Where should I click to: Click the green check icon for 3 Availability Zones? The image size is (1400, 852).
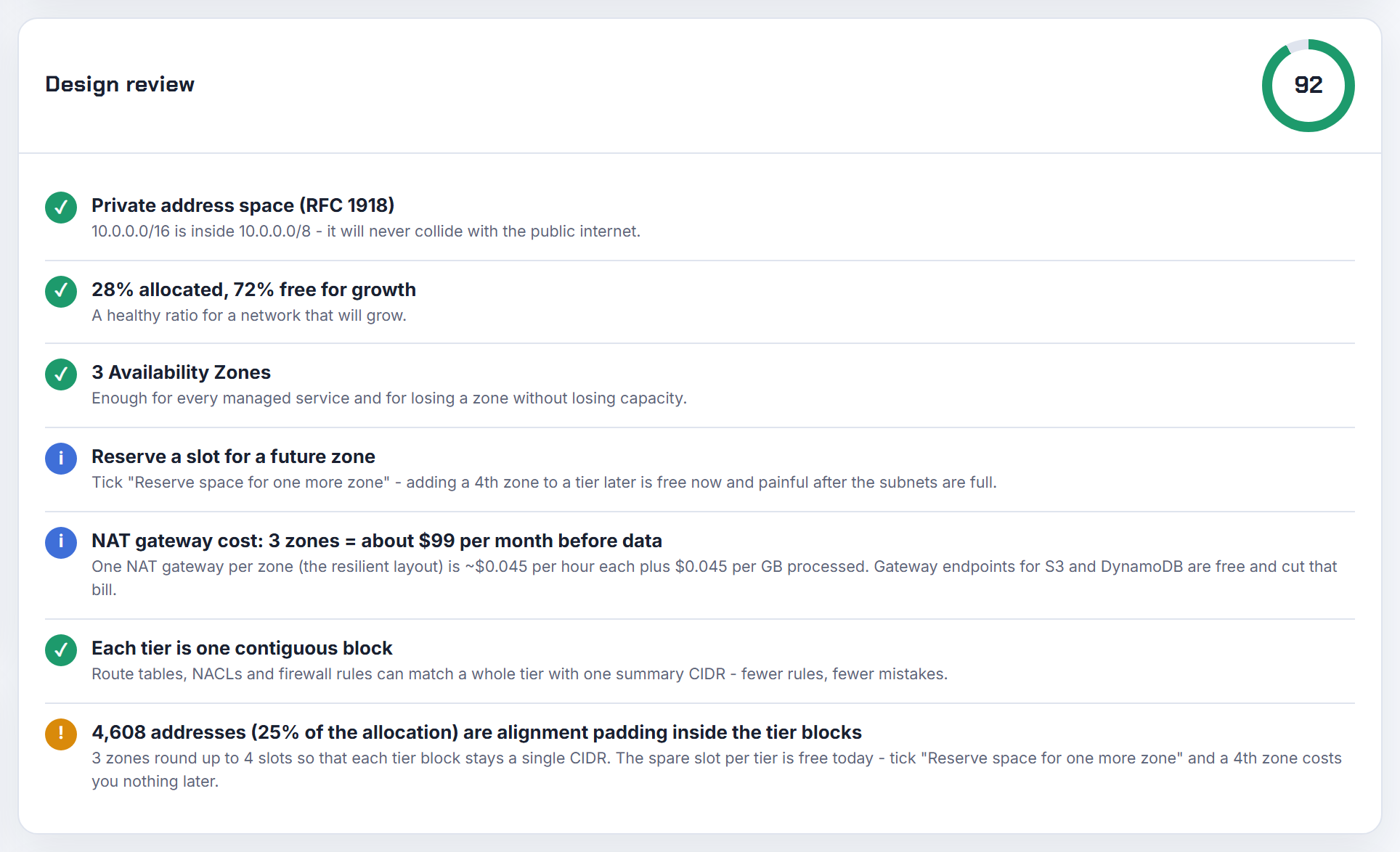61,374
